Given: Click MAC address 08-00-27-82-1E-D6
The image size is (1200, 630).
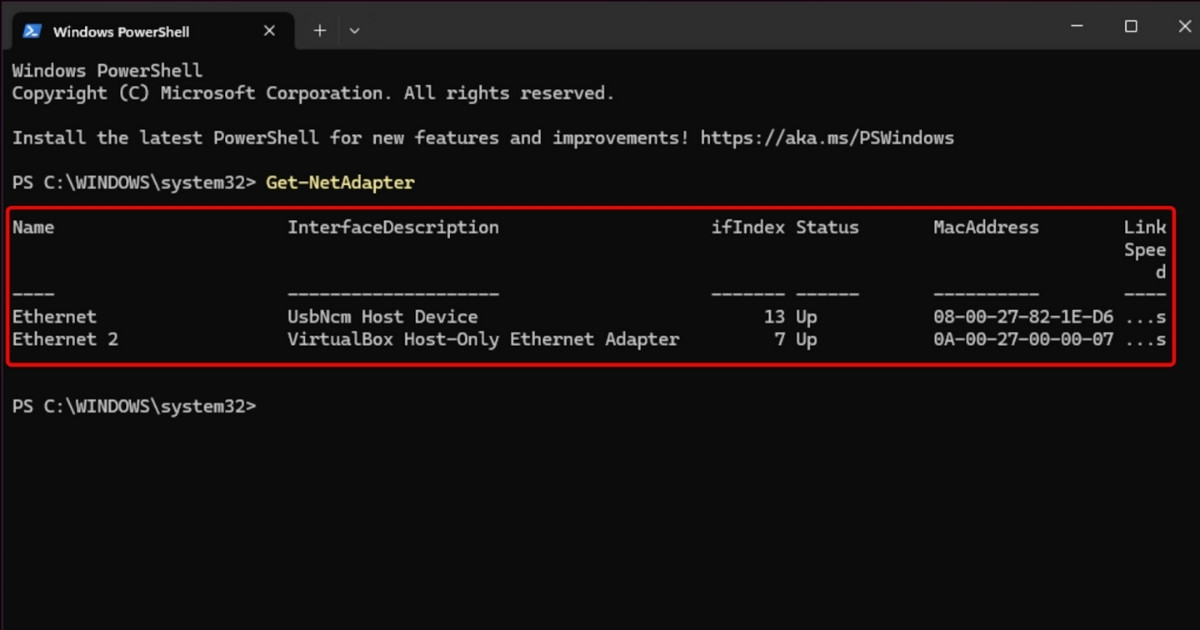Looking at the screenshot, I should 1023,317.
